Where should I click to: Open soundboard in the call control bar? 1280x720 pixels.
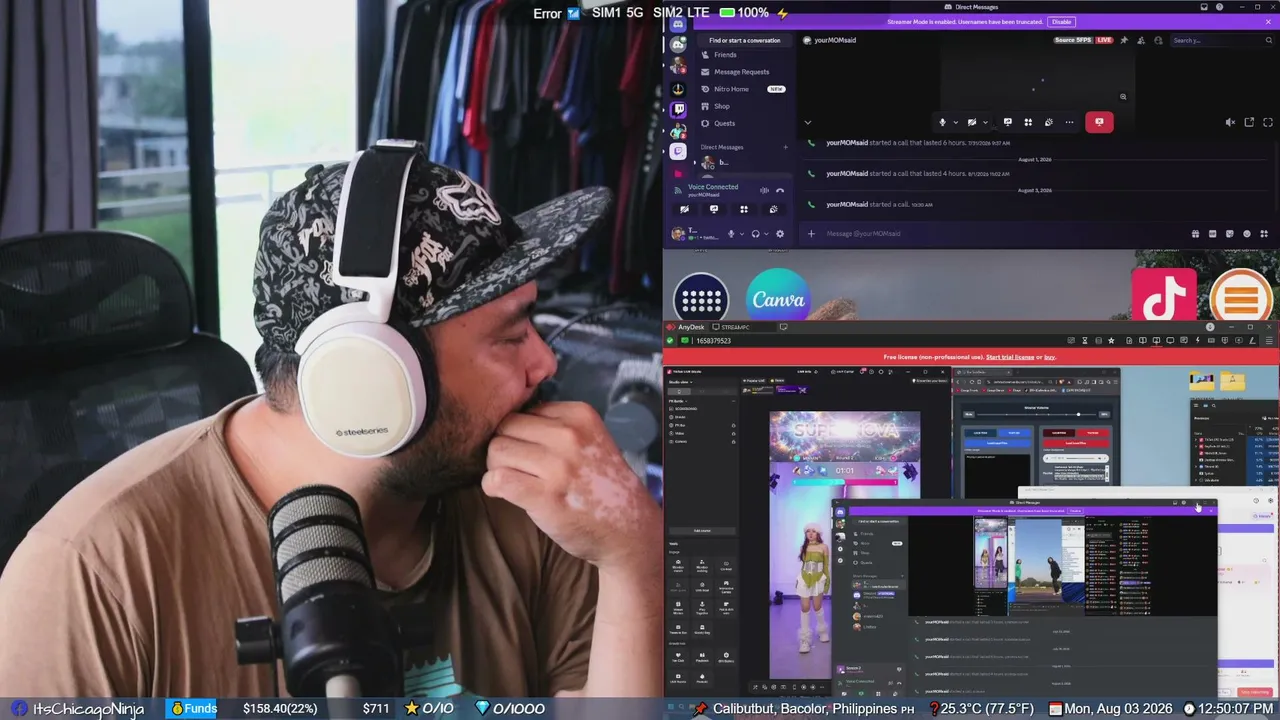[x=1048, y=122]
